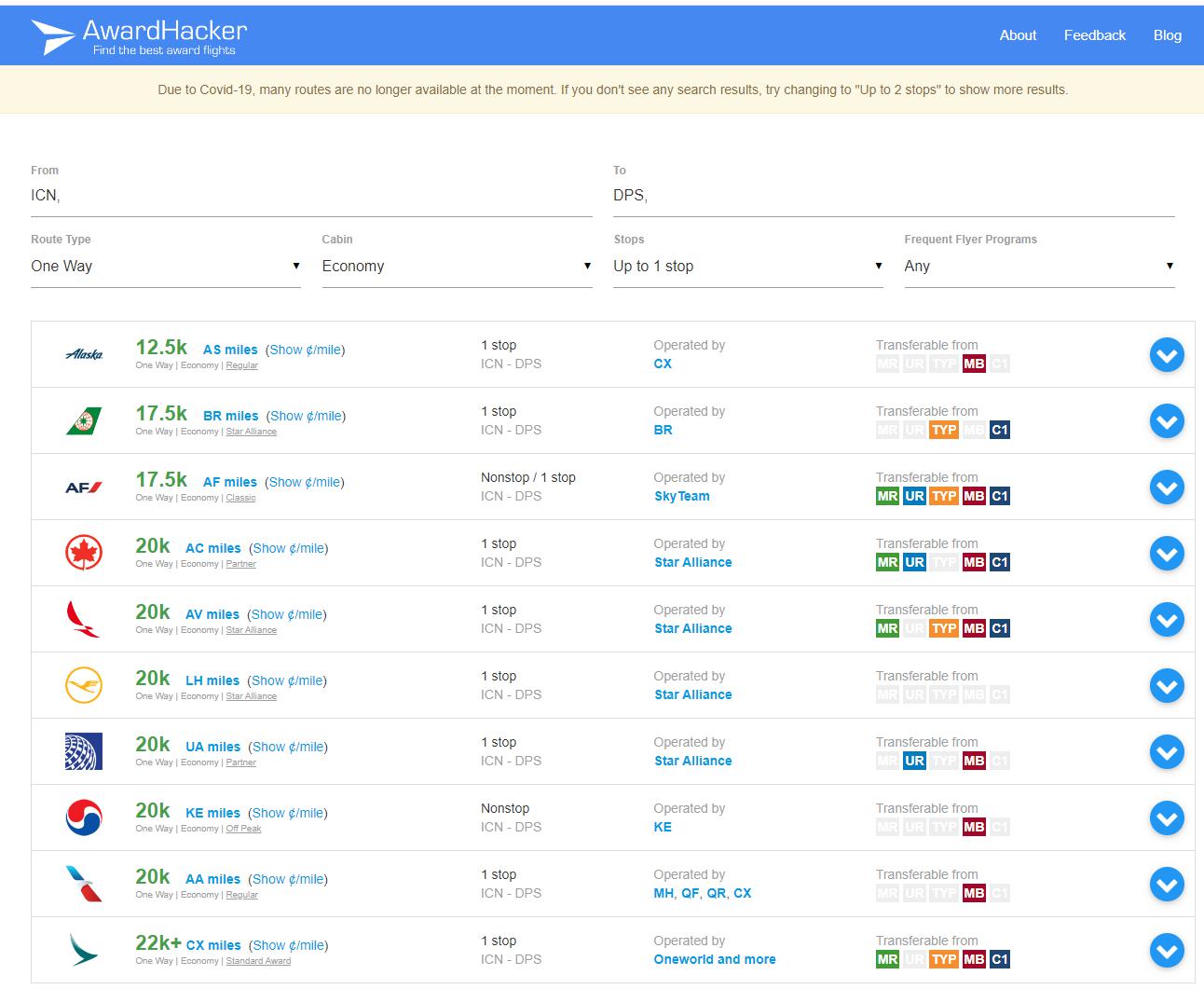Screen dimensions: 1204x989
Task: Click the Cathay Pacific logo
Action: click(x=84, y=950)
